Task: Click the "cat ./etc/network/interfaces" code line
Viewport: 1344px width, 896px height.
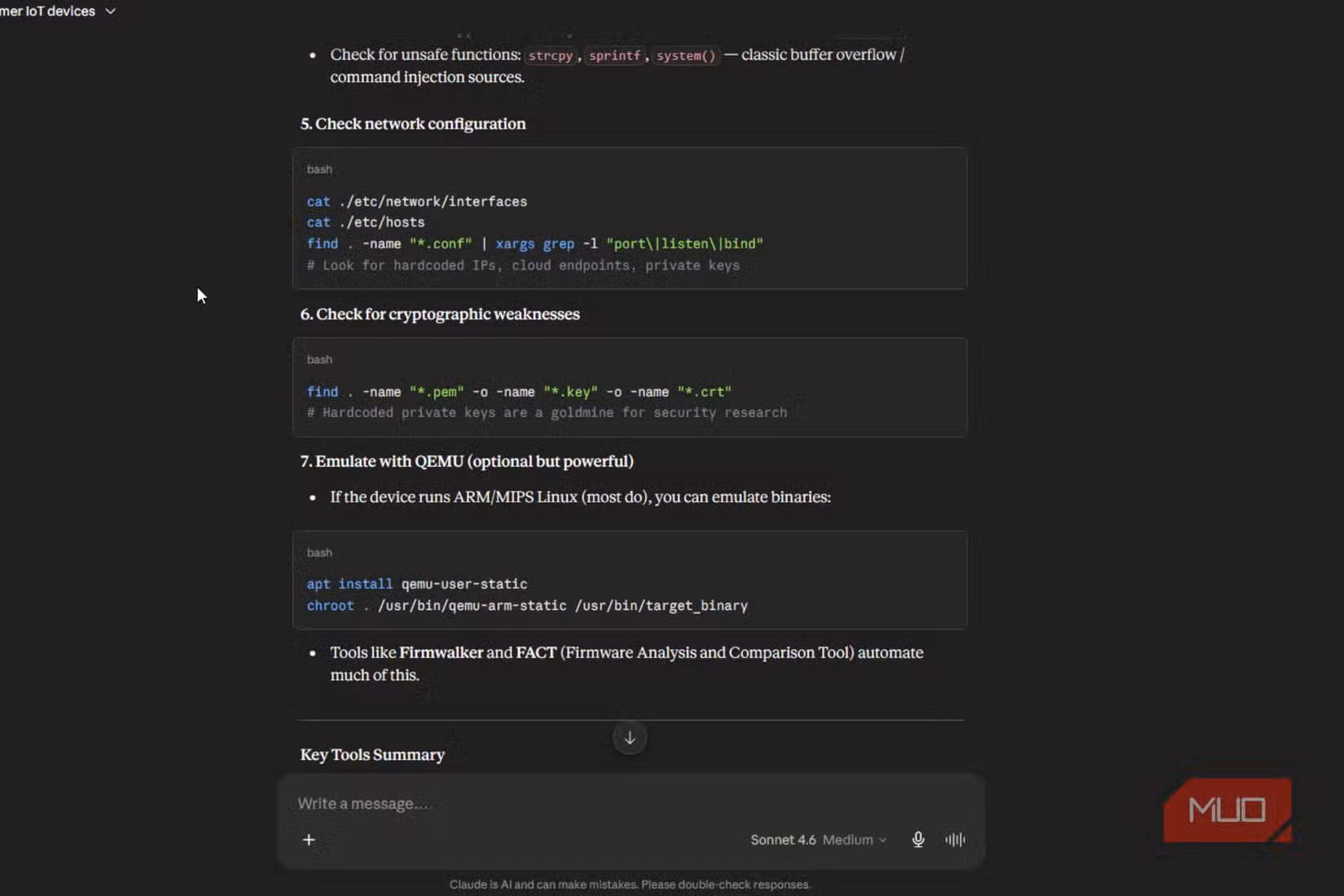Action: pos(417,201)
